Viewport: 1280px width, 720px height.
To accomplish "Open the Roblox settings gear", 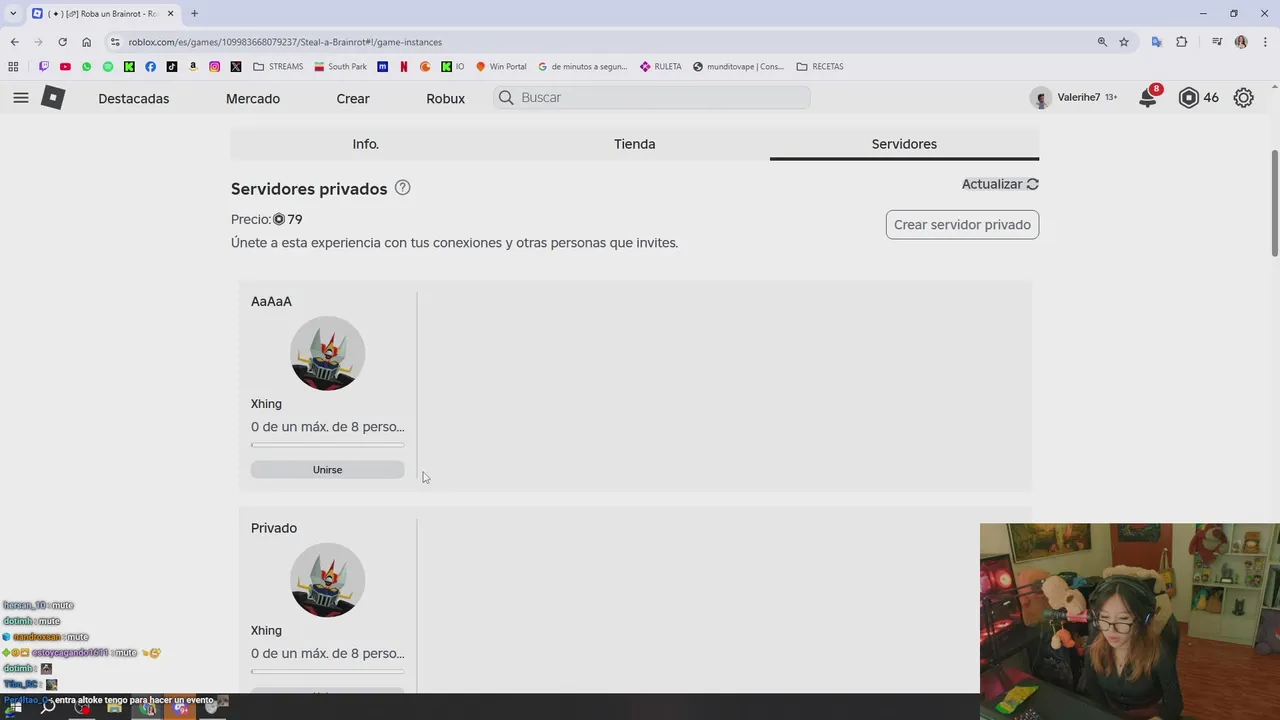I will (1243, 98).
